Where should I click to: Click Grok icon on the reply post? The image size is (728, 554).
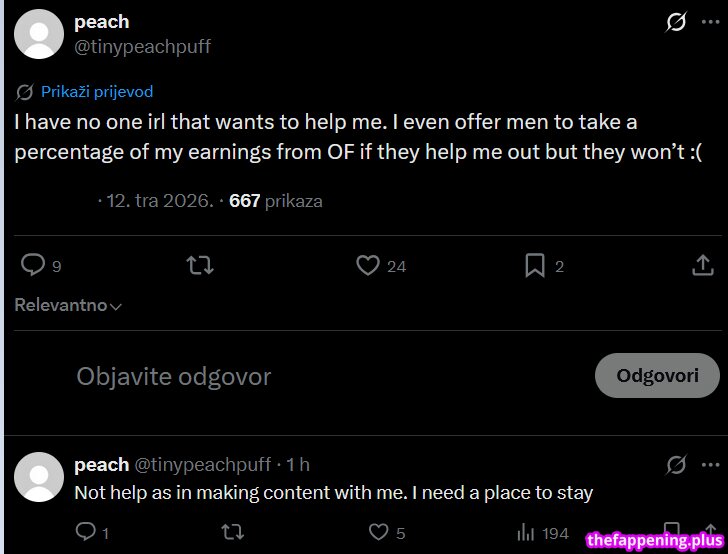(x=677, y=464)
